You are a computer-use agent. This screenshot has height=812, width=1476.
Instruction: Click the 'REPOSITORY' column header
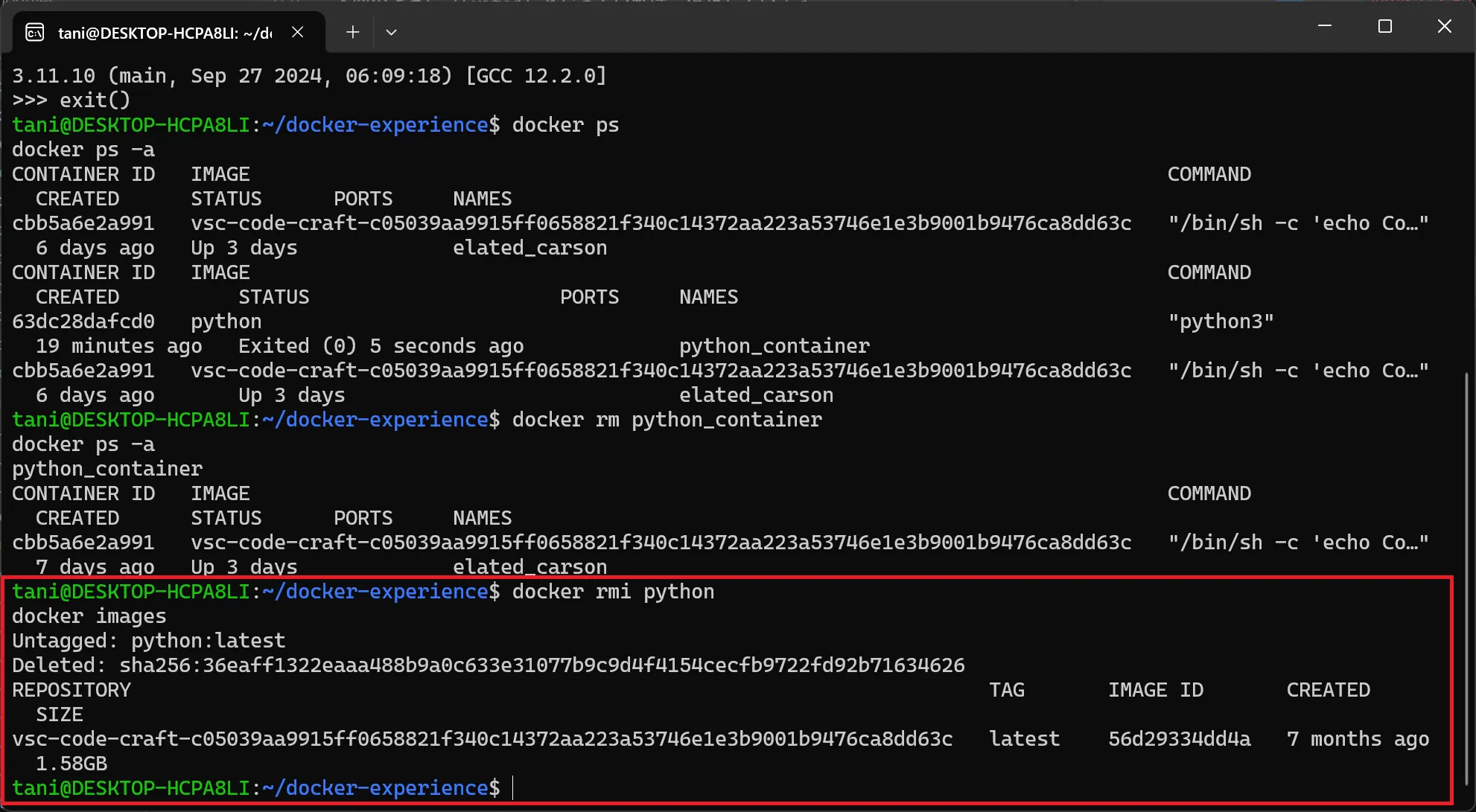[x=71, y=690]
